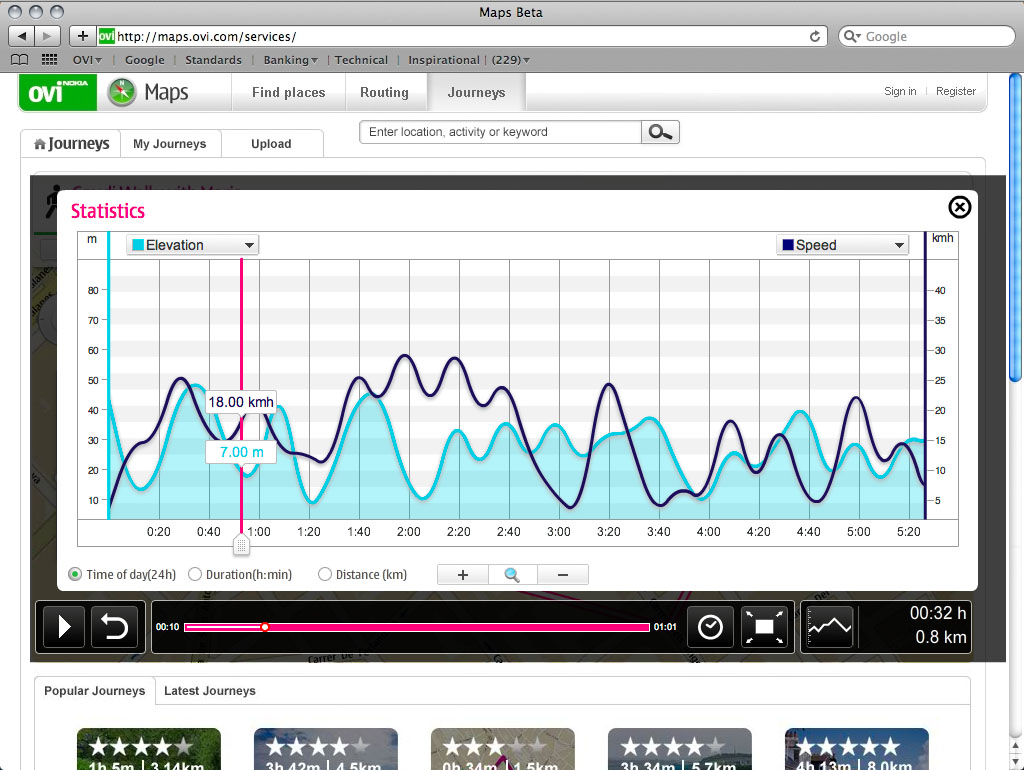Zoom out the chart with minus button
The image size is (1024, 770).
pyautogui.click(x=562, y=575)
